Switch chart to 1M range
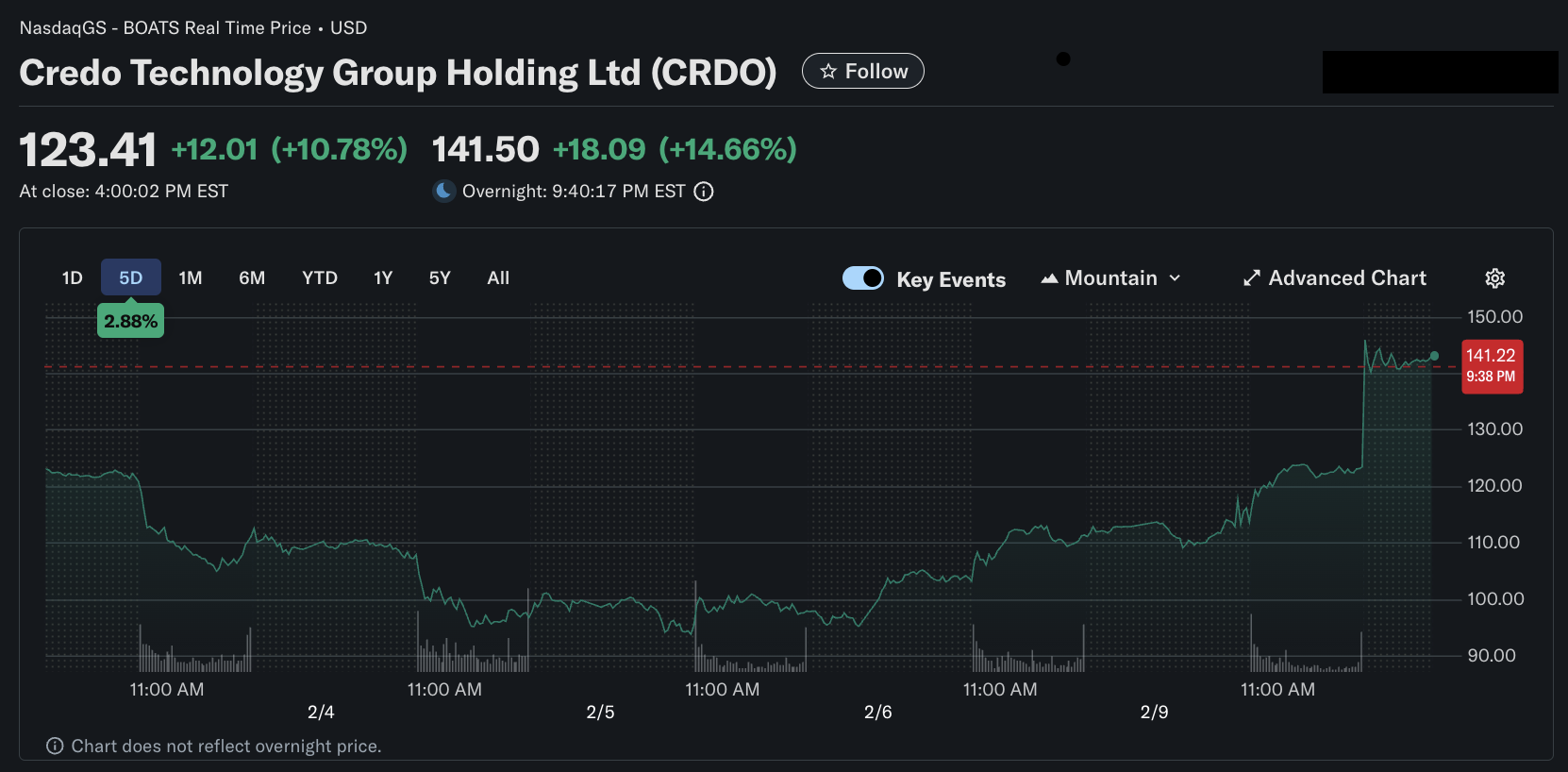Screen dimensions: 1568x772 (x=191, y=278)
